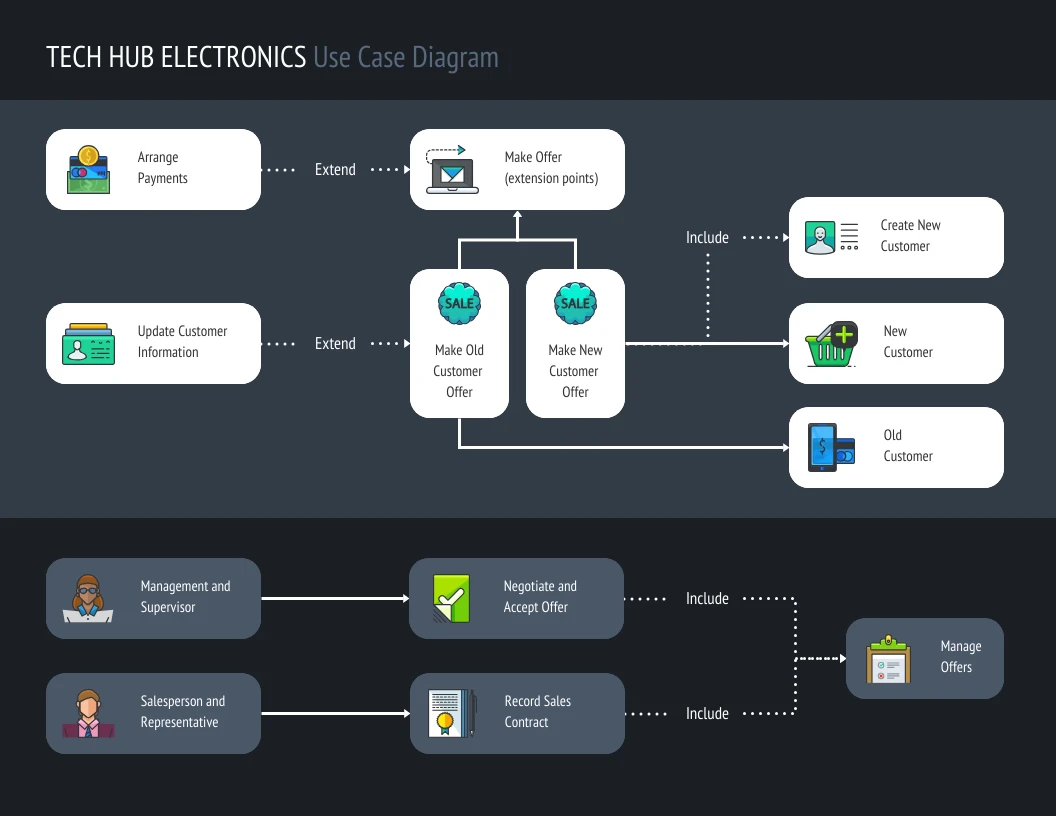The width and height of the screenshot is (1056, 816).
Task: Click the money payment icon on Arrange Payments
Action: [88, 169]
